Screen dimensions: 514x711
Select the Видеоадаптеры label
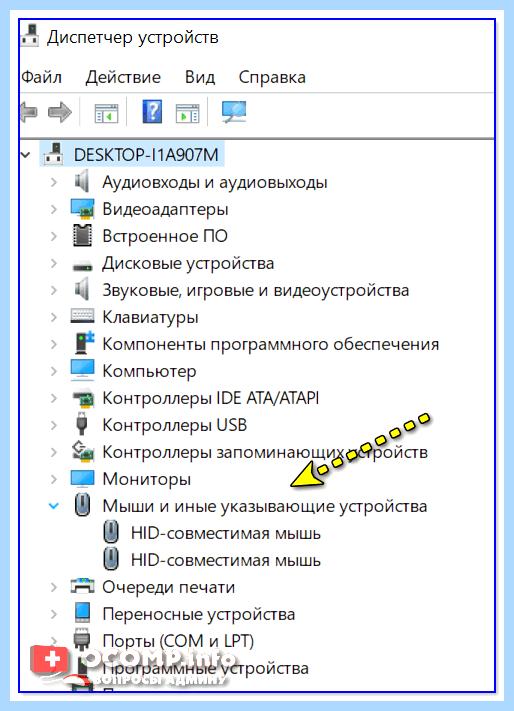point(165,209)
